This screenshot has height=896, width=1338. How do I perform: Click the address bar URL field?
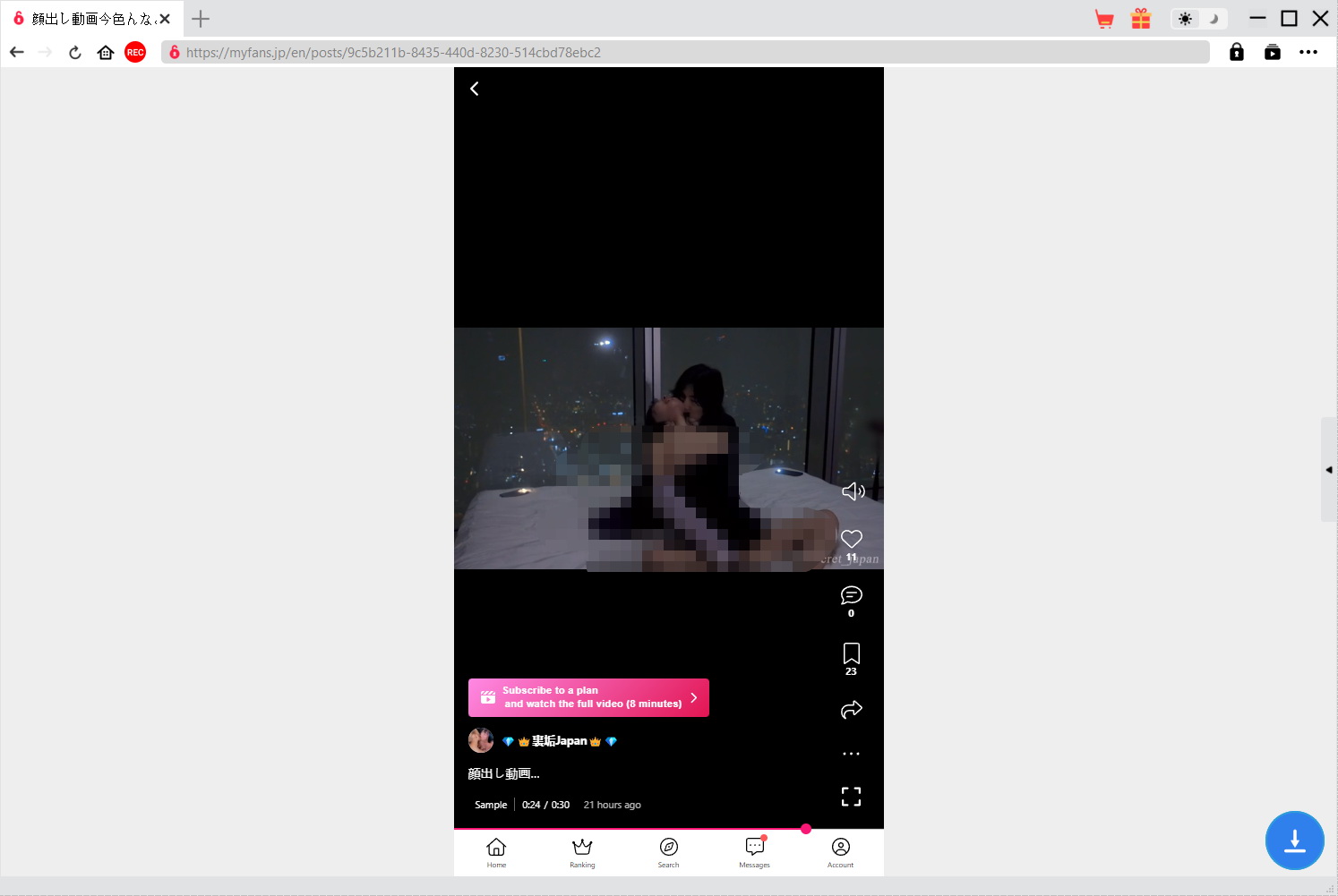(685, 52)
